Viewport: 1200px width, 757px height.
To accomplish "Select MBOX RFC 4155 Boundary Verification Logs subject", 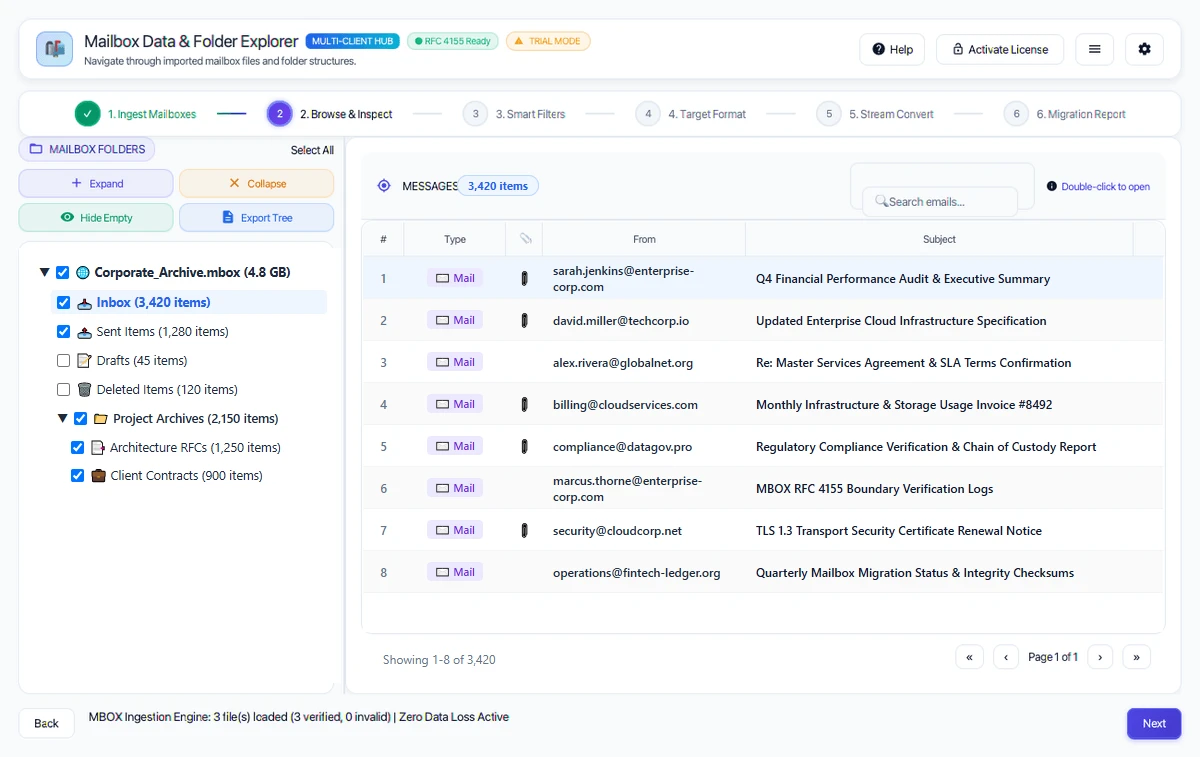I will tap(875, 489).
